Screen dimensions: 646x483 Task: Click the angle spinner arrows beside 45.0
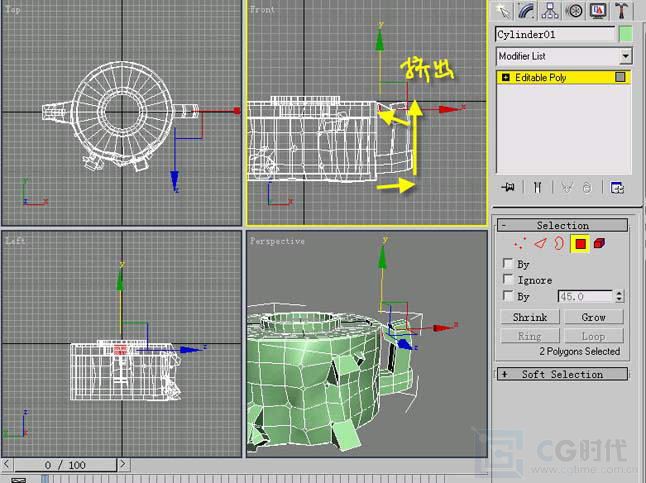point(619,296)
